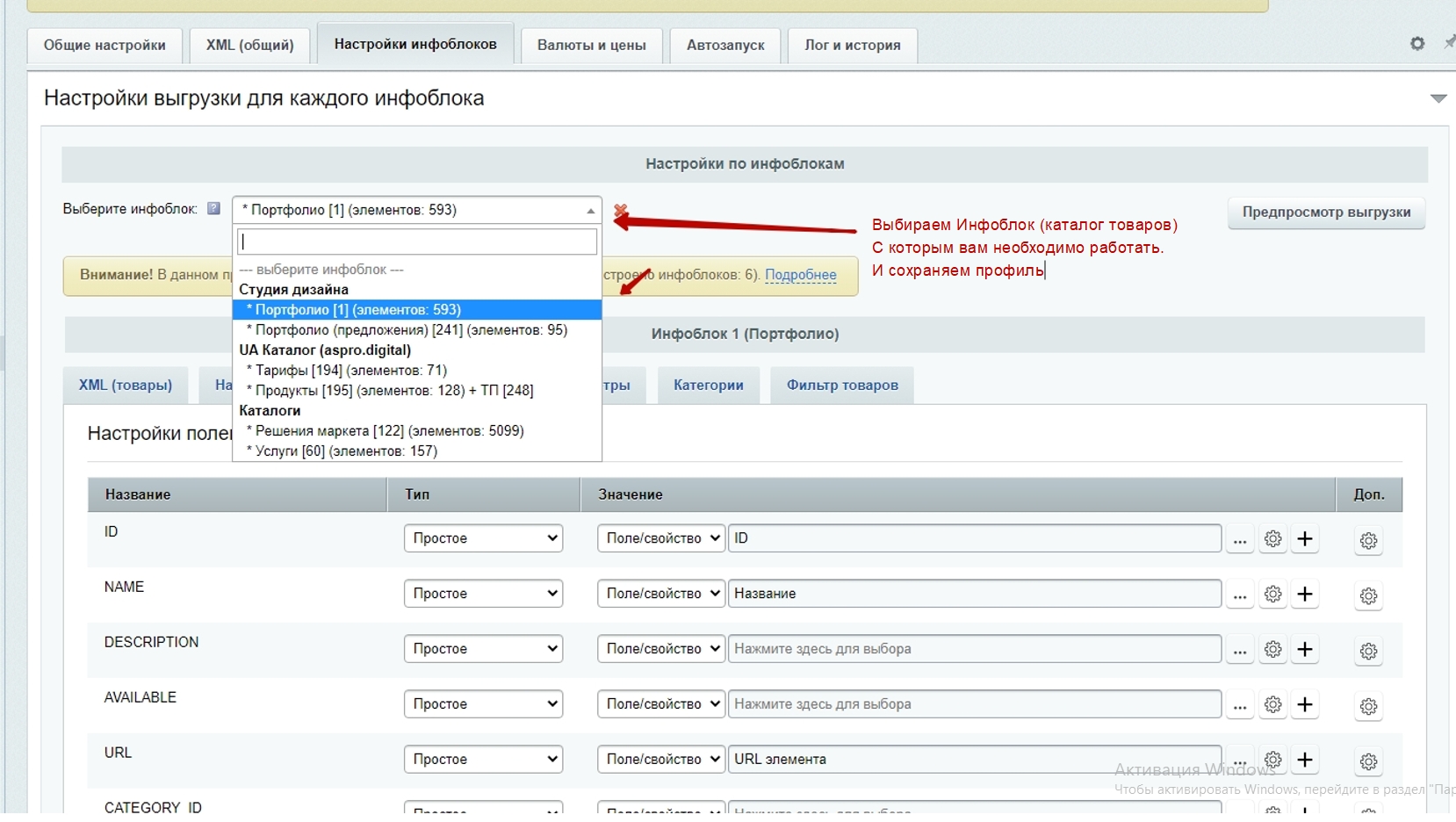This screenshot has height=822, width=1456.
Task: Open additional settings gear for AVAILABLE row
Action: tap(1368, 706)
